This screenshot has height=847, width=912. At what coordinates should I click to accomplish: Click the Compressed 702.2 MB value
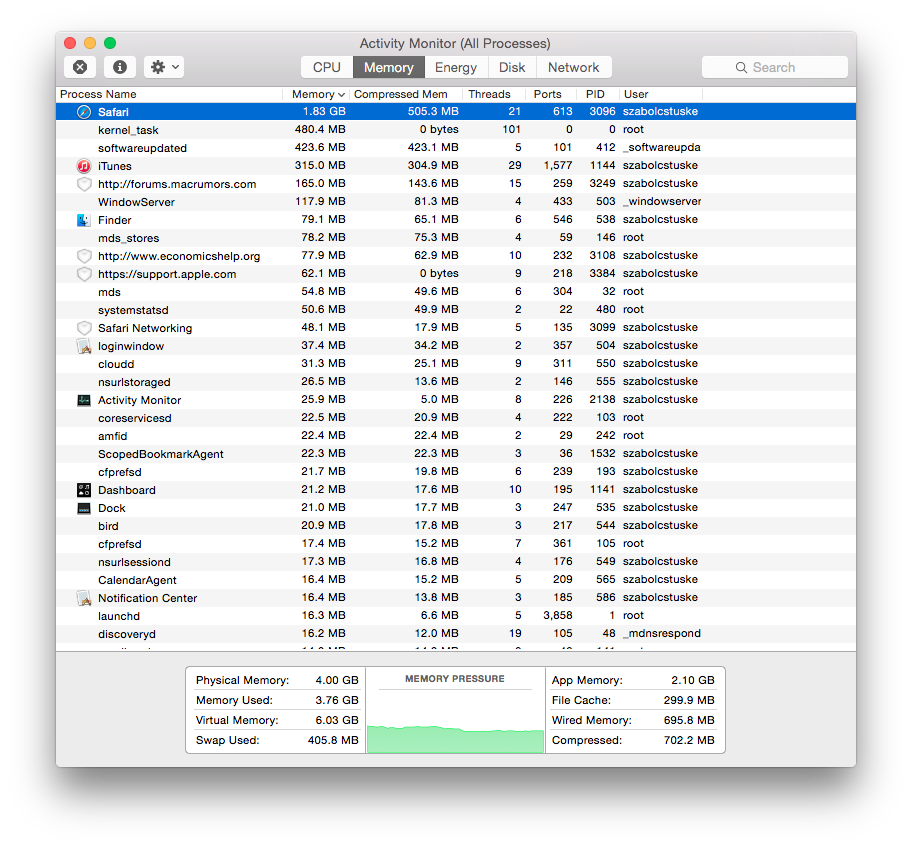(689, 740)
